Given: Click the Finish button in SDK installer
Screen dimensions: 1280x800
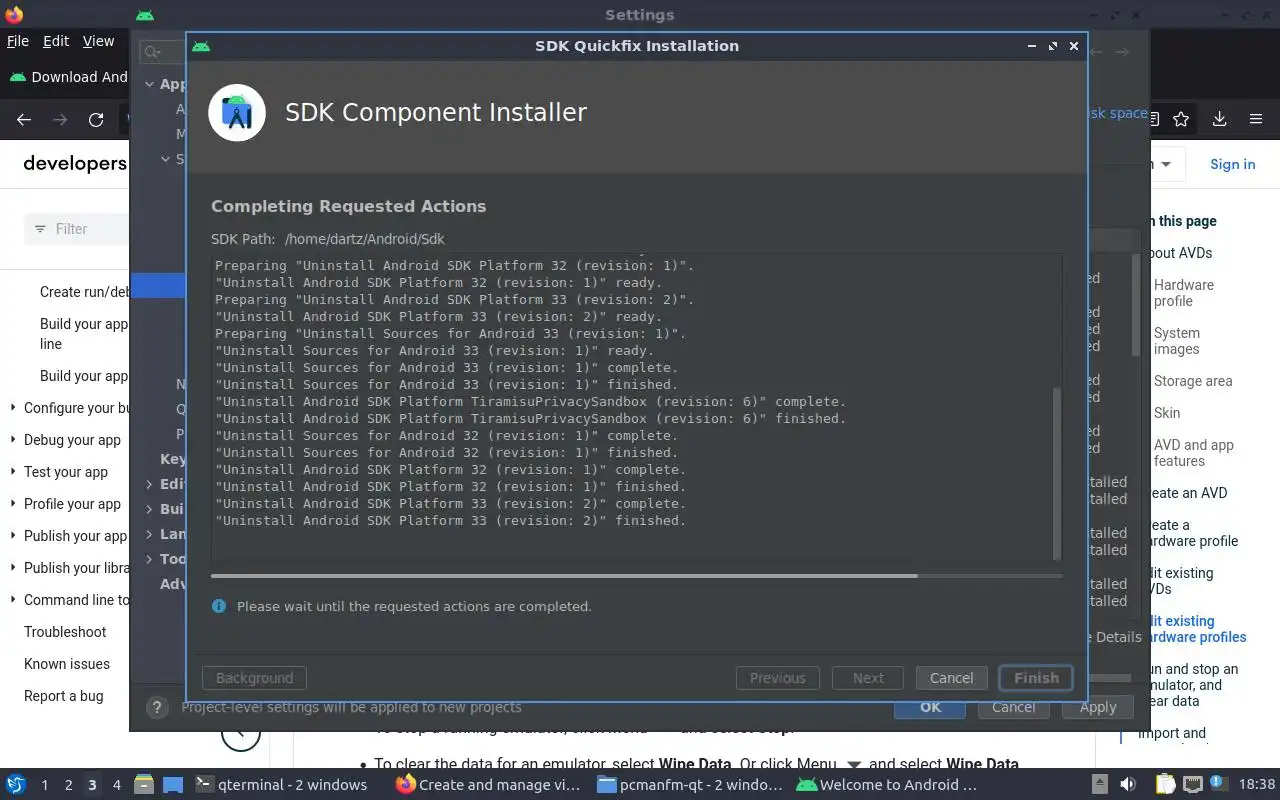Looking at the screenshot, I should (1036, 678).
